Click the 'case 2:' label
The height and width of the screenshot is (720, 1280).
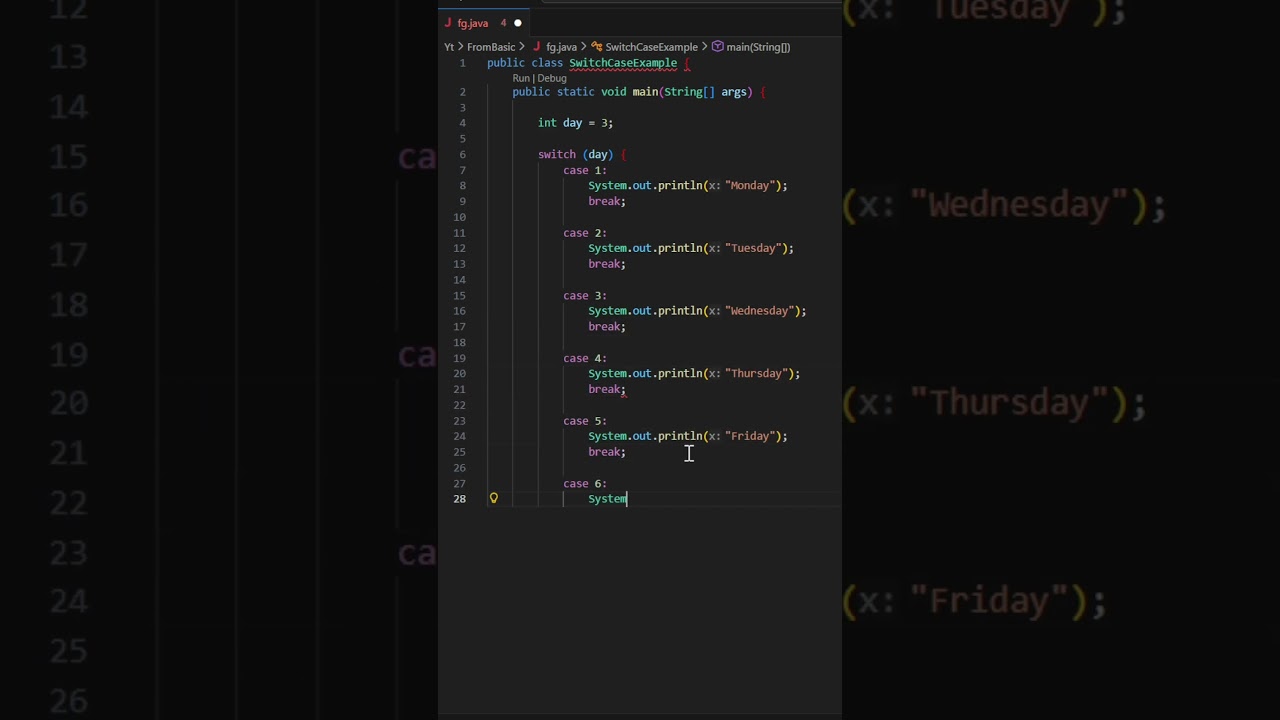584,233
